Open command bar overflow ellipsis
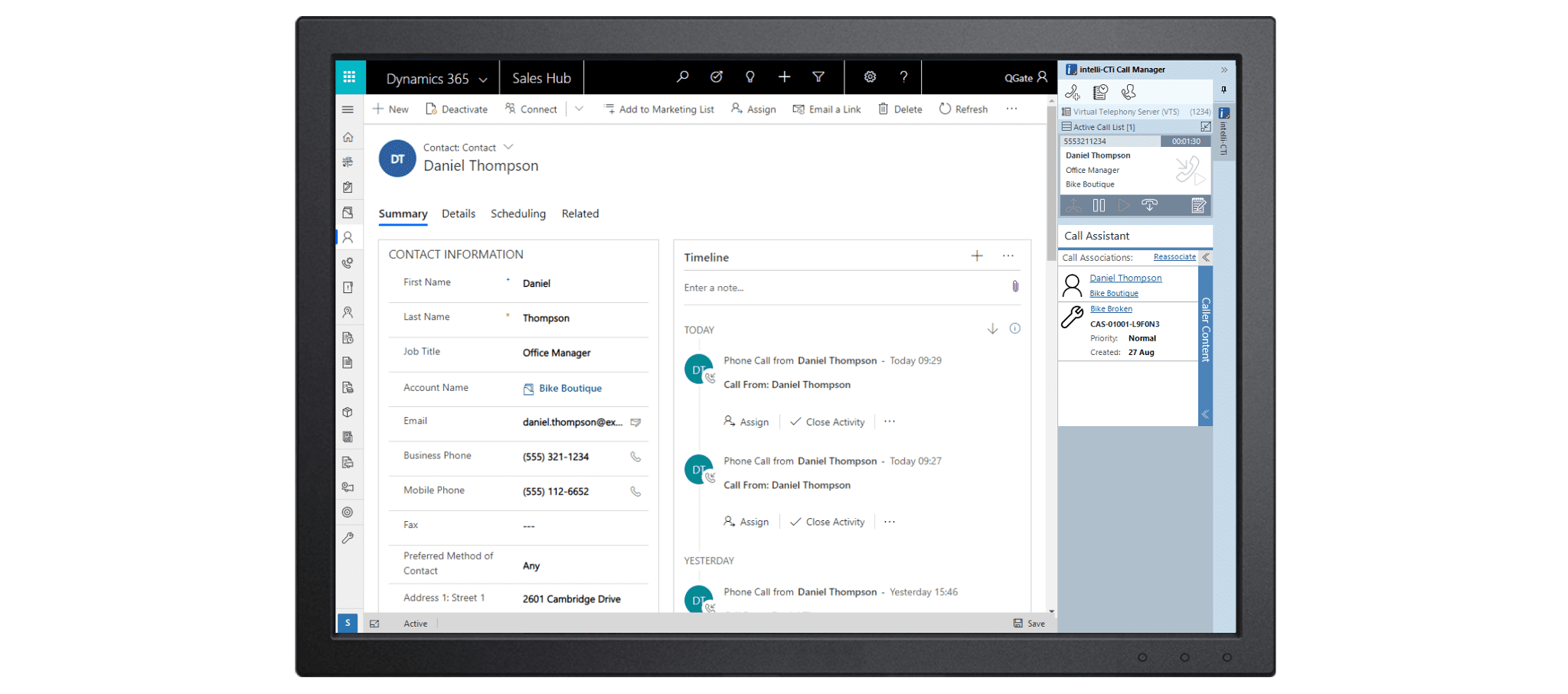This screenshot has width=1568, height=694. click(x=1011, y=109)
